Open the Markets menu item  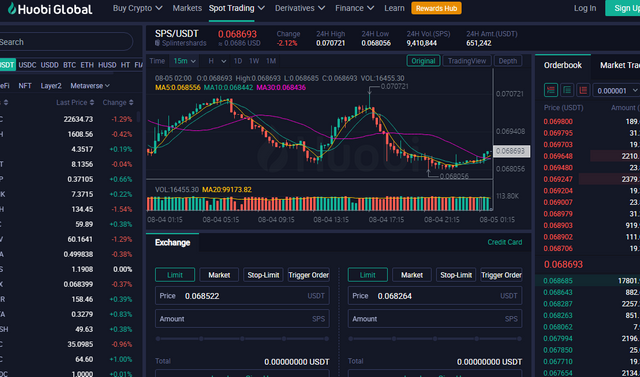point(187,8)
